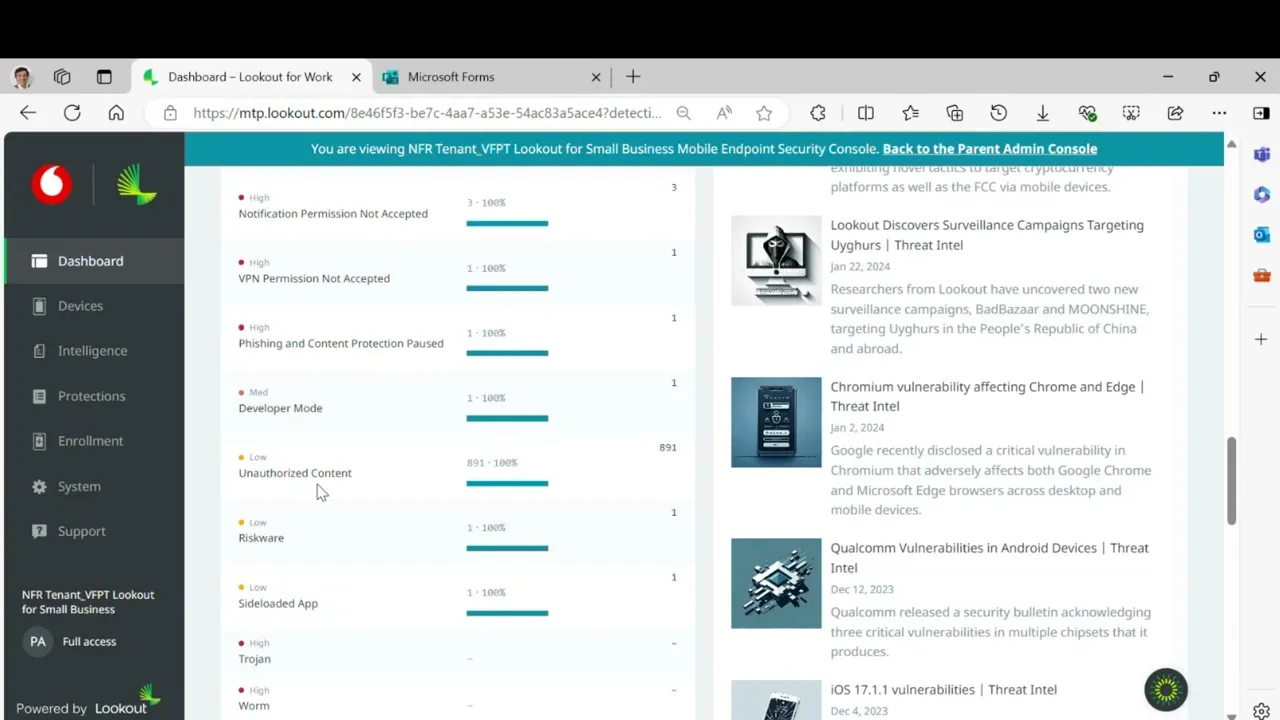Open the Share page option
This screenshot has width=1280, height=720.
coord(1175,113)
